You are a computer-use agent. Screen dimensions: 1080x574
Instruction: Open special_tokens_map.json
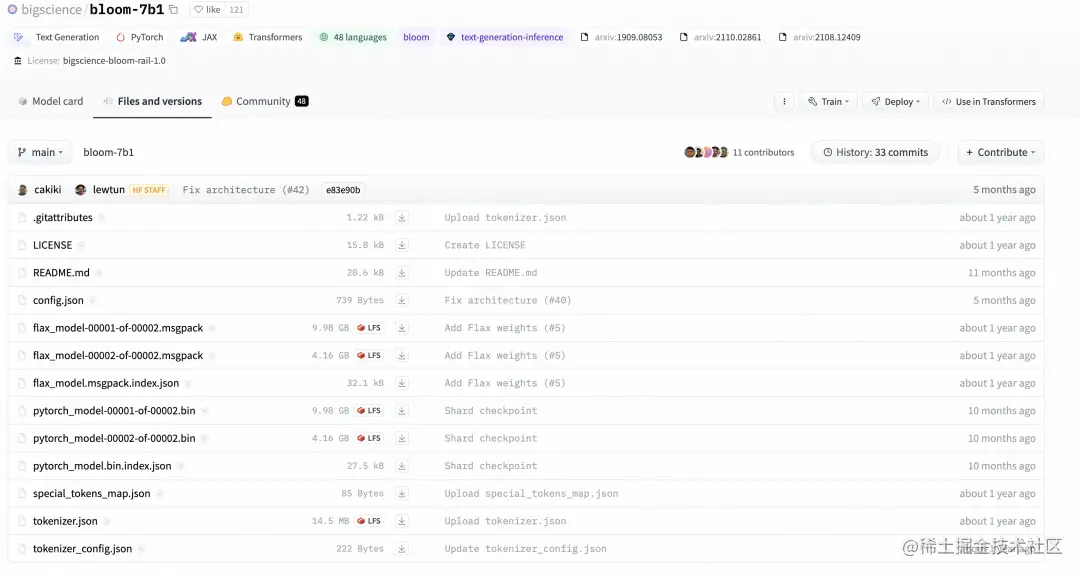pyautogui.click(x=92, y=493)
